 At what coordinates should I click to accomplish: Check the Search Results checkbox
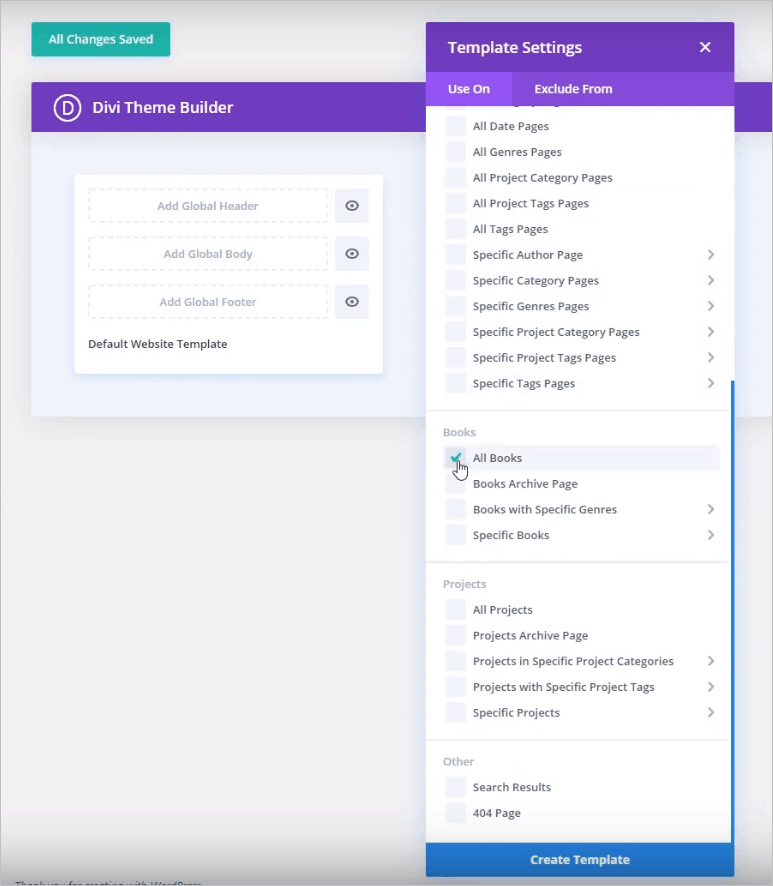(455, 787)
